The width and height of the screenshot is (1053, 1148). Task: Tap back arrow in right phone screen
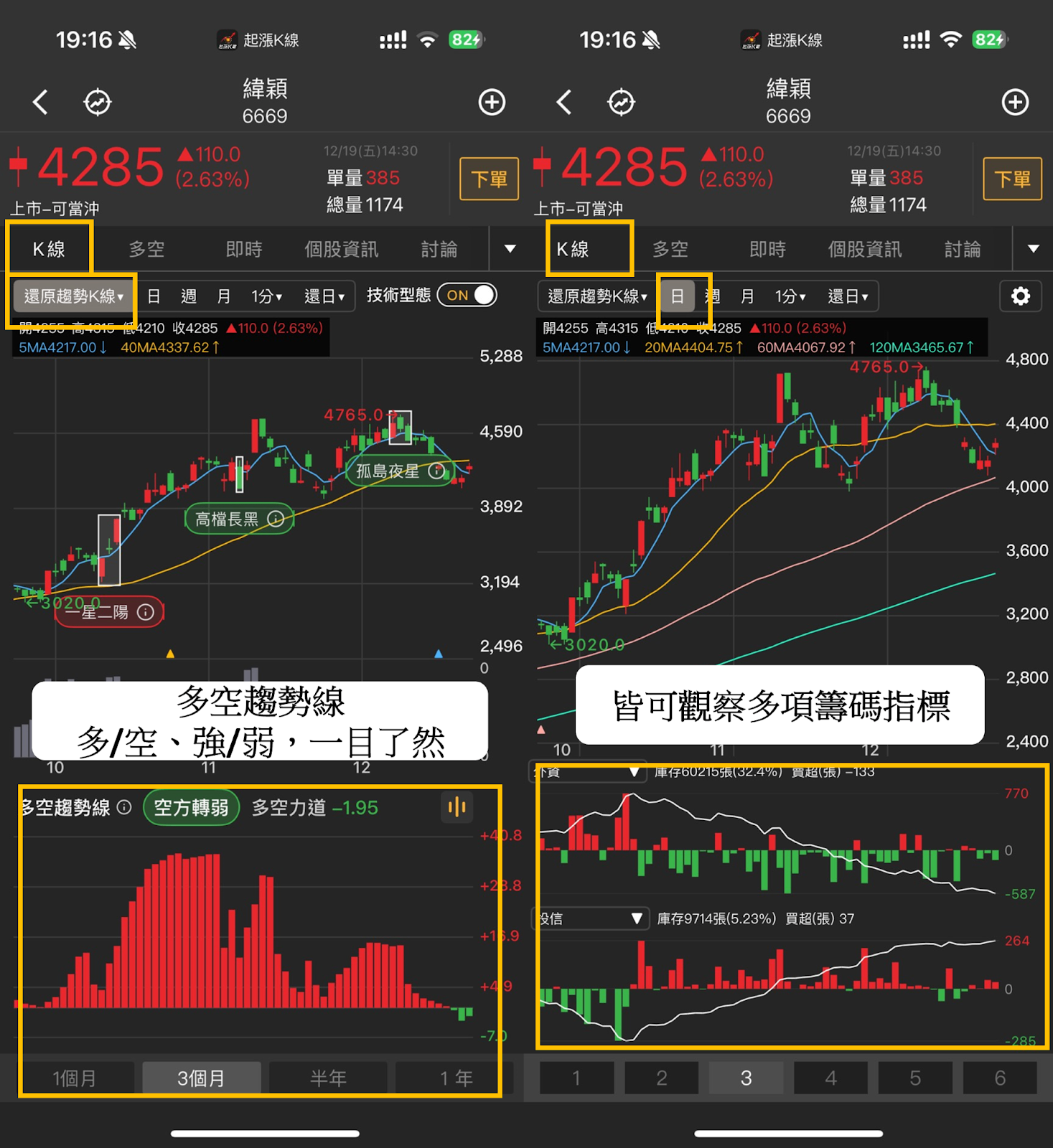click(564, 102)
